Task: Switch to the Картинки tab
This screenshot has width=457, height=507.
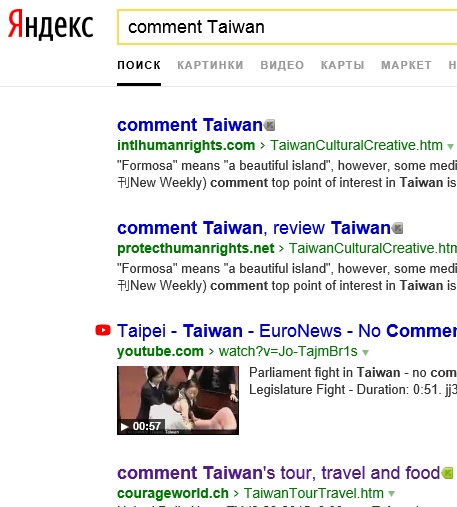Action: tap(210, 65)
